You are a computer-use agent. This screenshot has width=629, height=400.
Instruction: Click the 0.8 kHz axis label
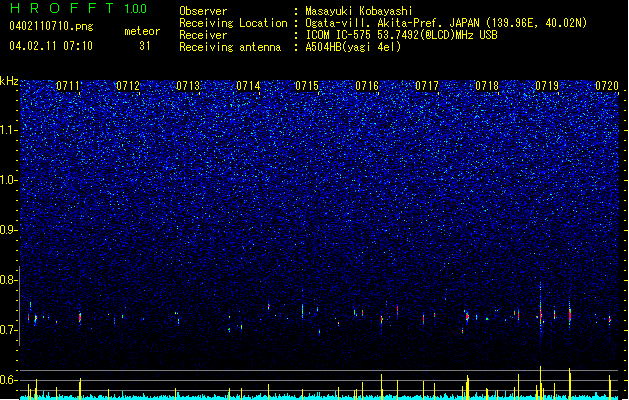[x=9, y=280]
